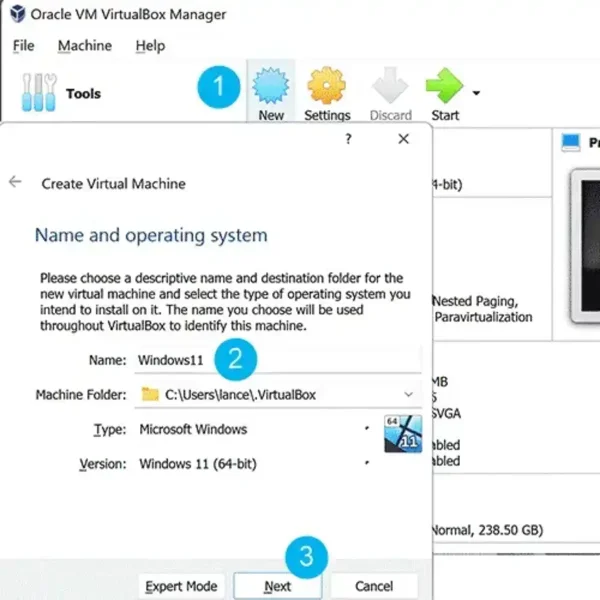Click the Machine Folder path folder icon

(x=150, y=394)
